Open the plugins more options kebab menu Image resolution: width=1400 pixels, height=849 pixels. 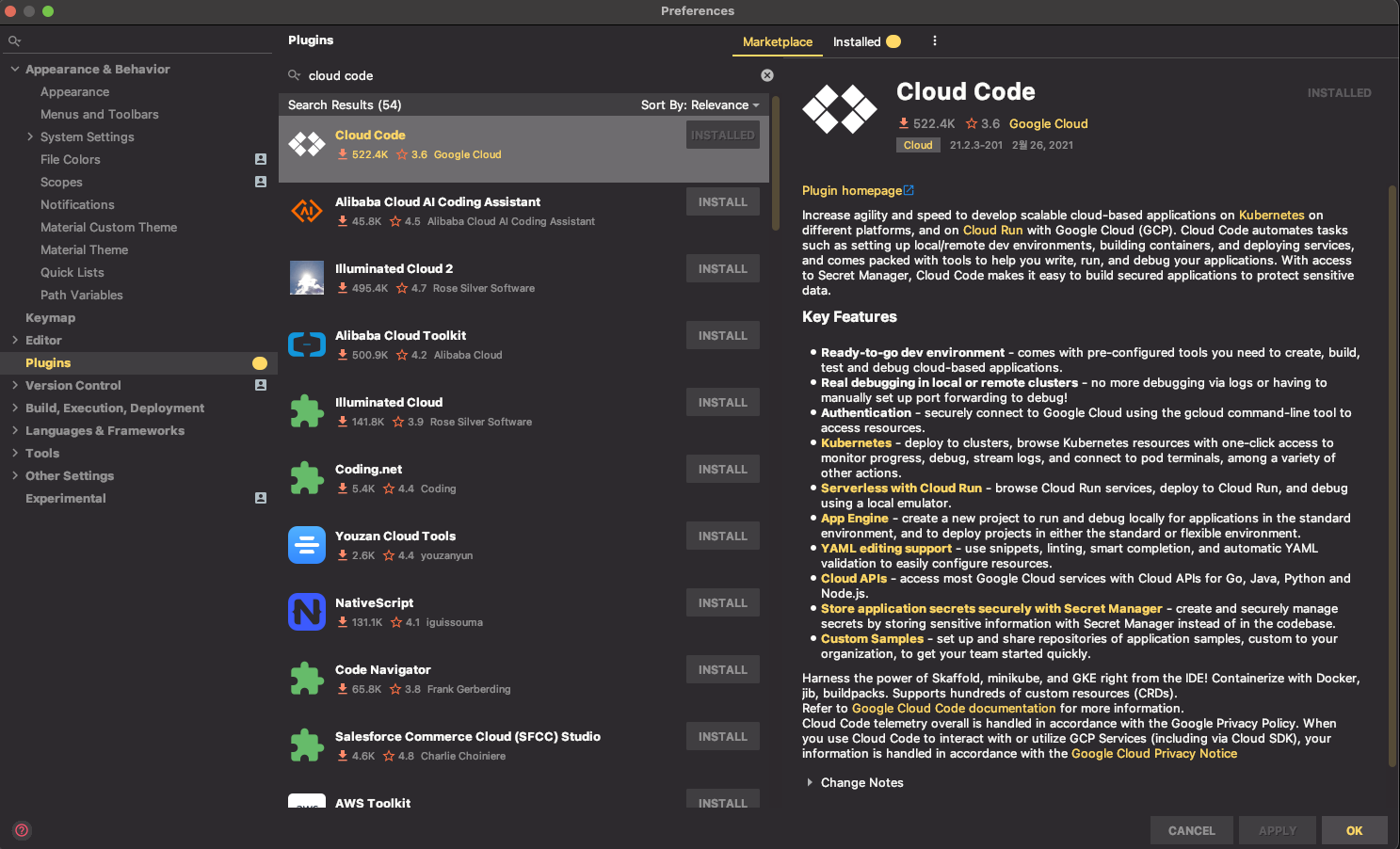pos(935,41)
